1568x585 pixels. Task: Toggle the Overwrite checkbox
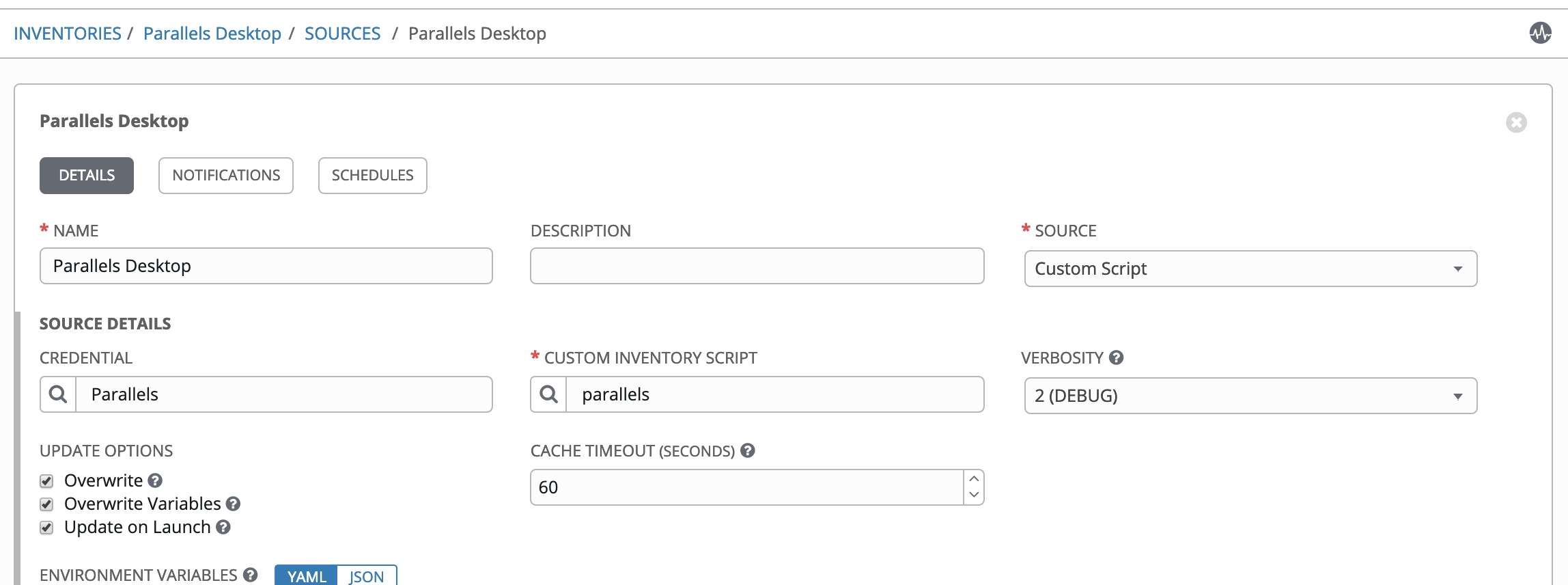pyautogui.click(x=46, y=481)
